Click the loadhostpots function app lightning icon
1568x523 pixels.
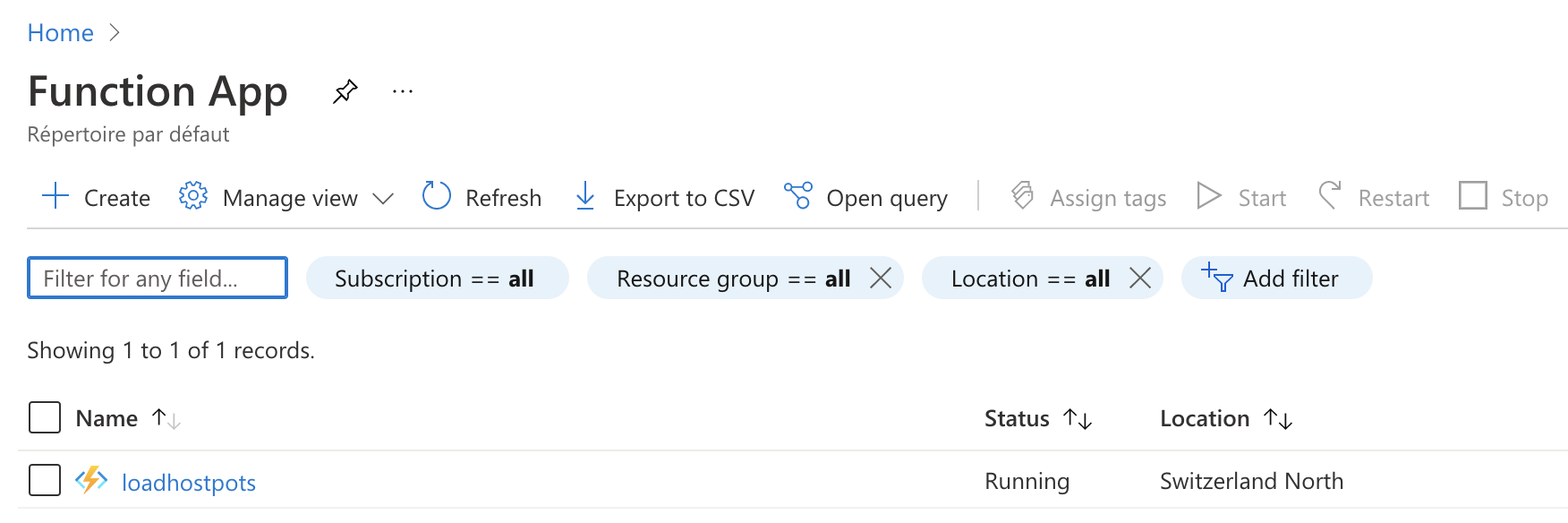(91, 481)
